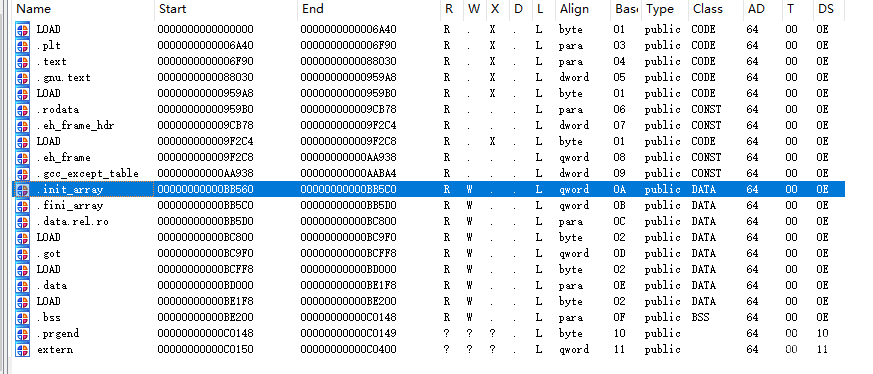Click the segment icon of the .data row
The image size is (873, 374).
coord(22,286)
